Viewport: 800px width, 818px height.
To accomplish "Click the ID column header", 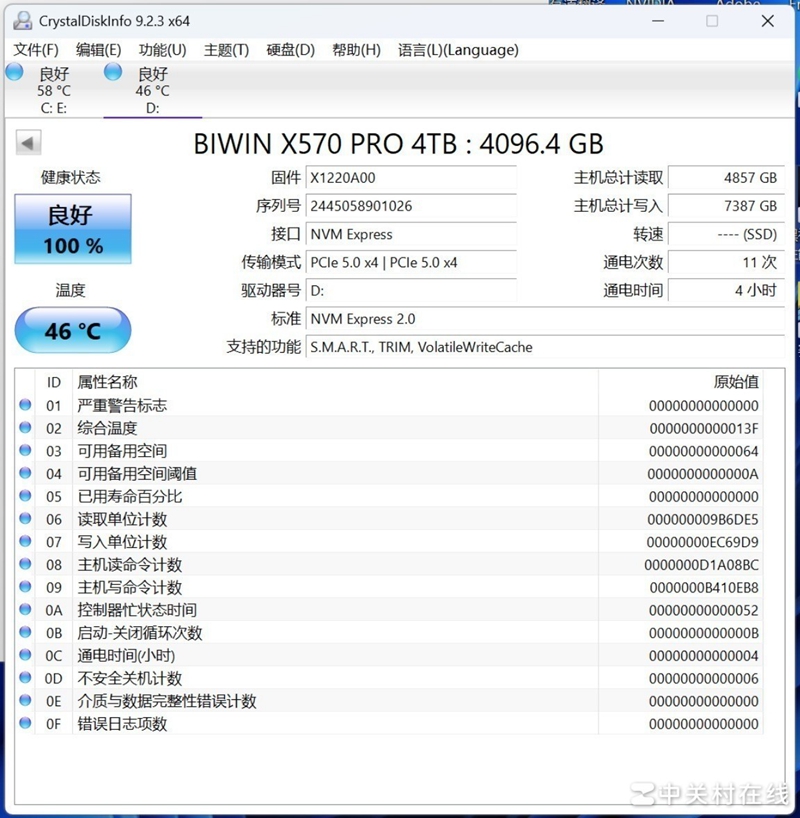I will point(54,382).
